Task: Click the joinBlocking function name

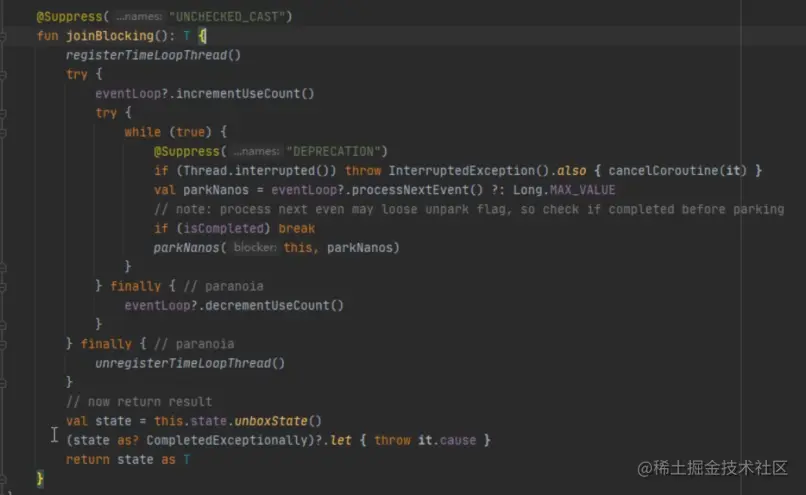Action: (x=110, y=36)
